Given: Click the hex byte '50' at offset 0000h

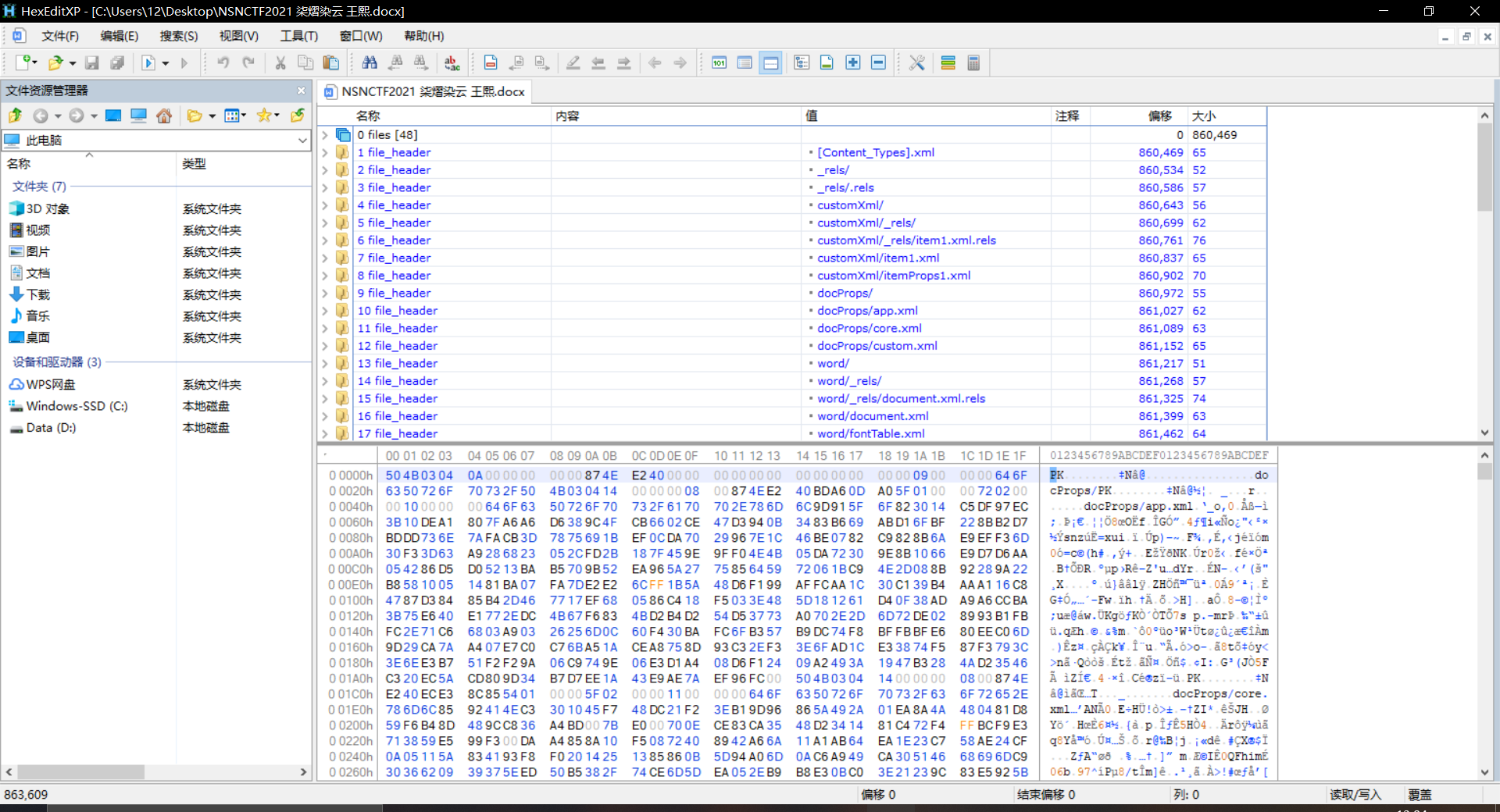Looking at the screenshot, I should tap(393, 475).
